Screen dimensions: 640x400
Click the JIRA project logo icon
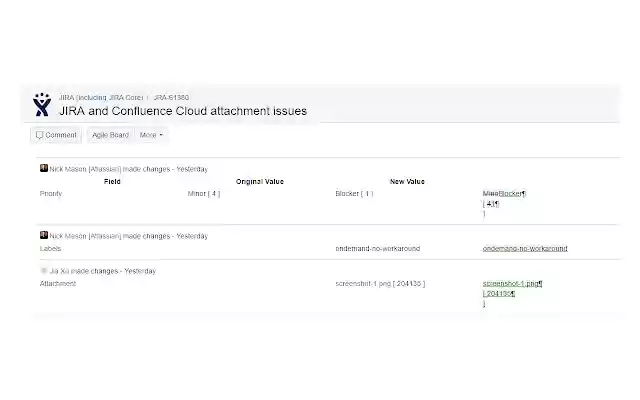[42, 104]
